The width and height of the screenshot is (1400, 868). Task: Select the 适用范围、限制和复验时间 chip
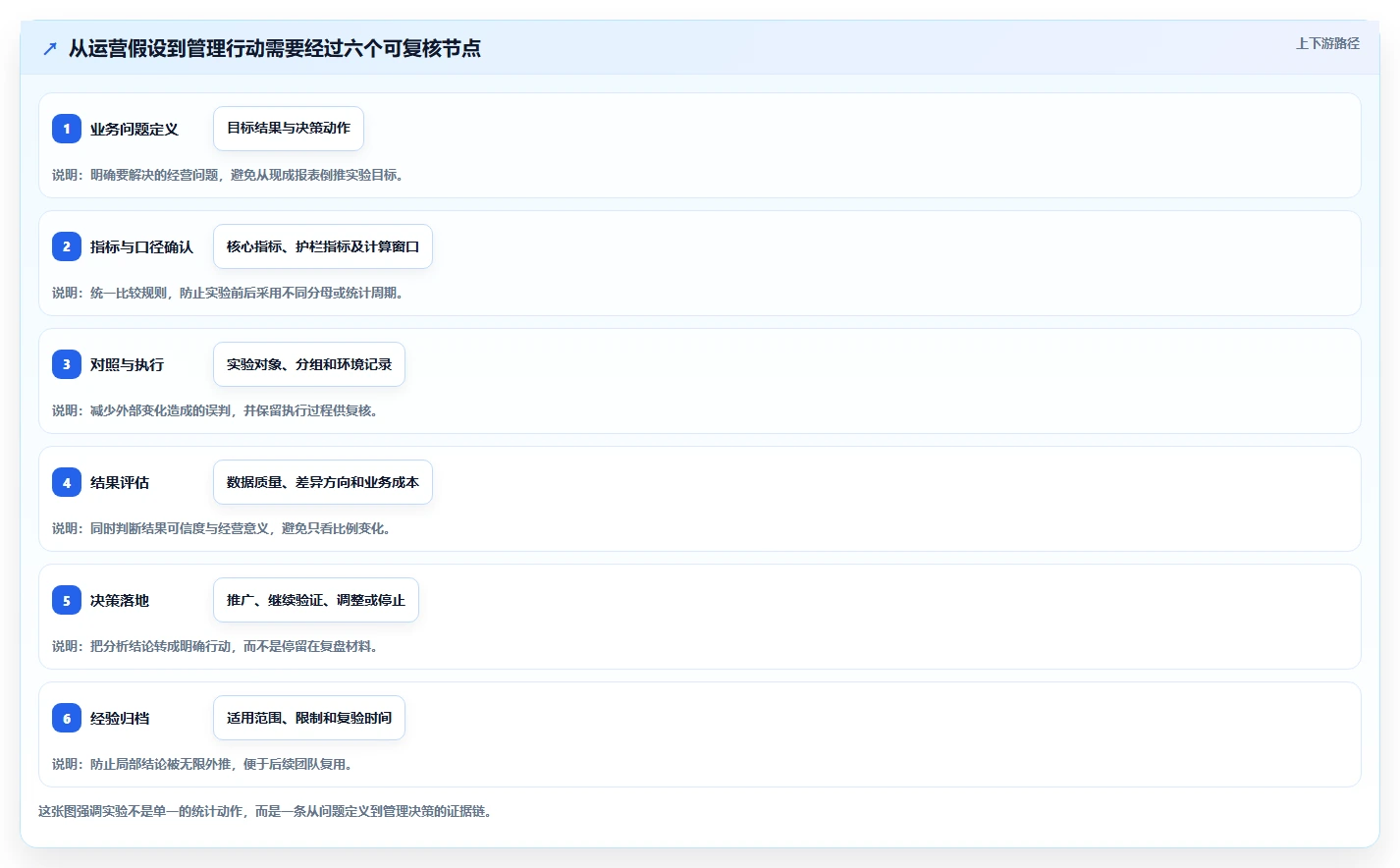309,718
